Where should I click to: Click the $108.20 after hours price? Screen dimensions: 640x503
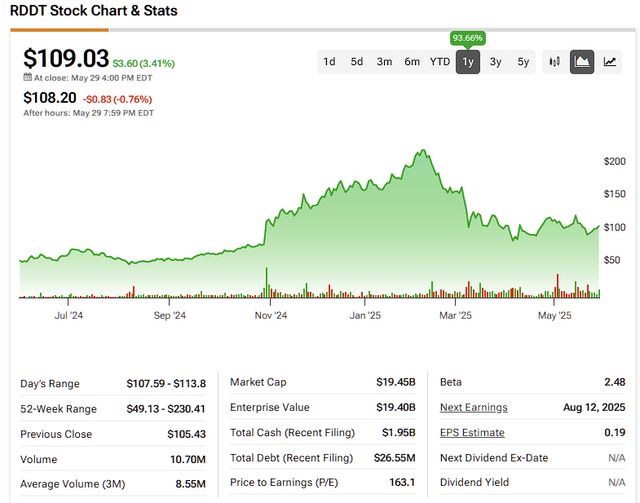point(50,98)
